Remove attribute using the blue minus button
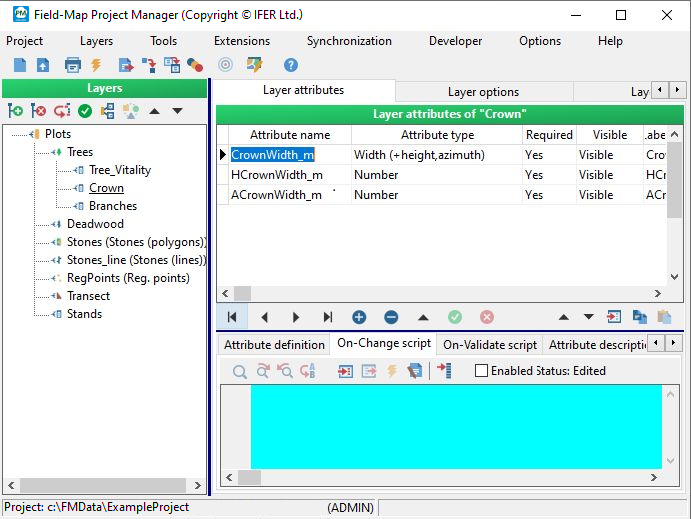Screen dimensions: 691x519 [391, 317]
